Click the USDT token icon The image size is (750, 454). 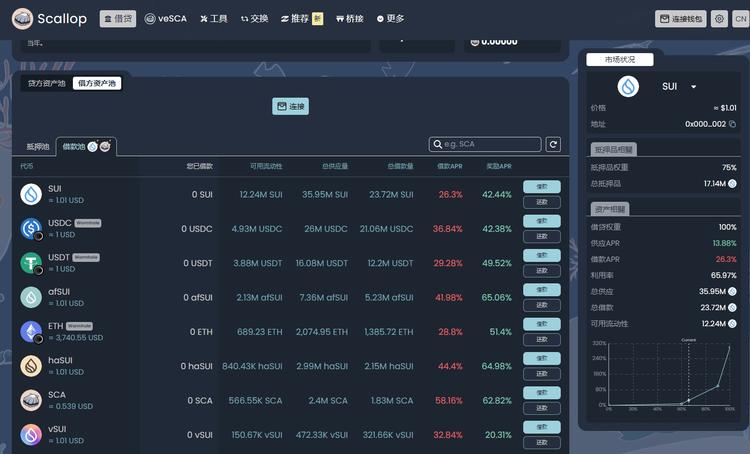coord(31,263)
